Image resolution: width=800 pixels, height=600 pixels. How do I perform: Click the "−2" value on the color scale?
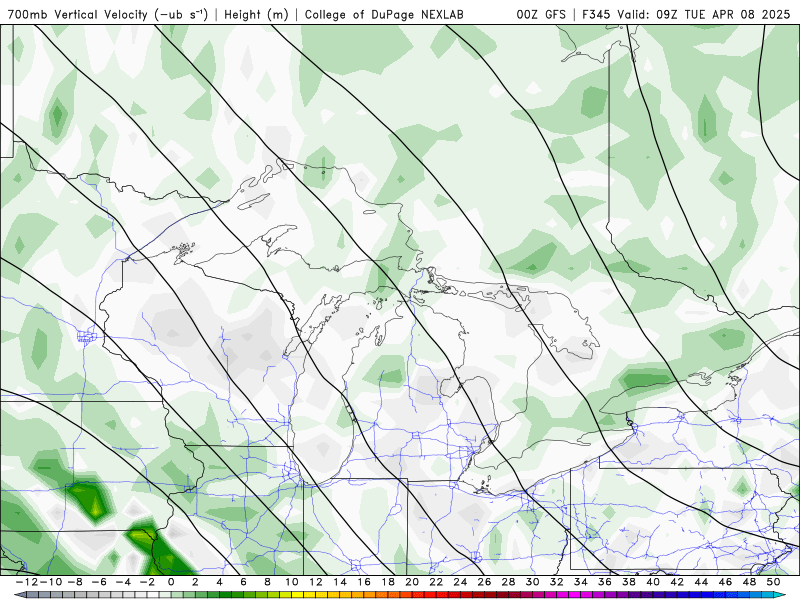coord(147,582)
